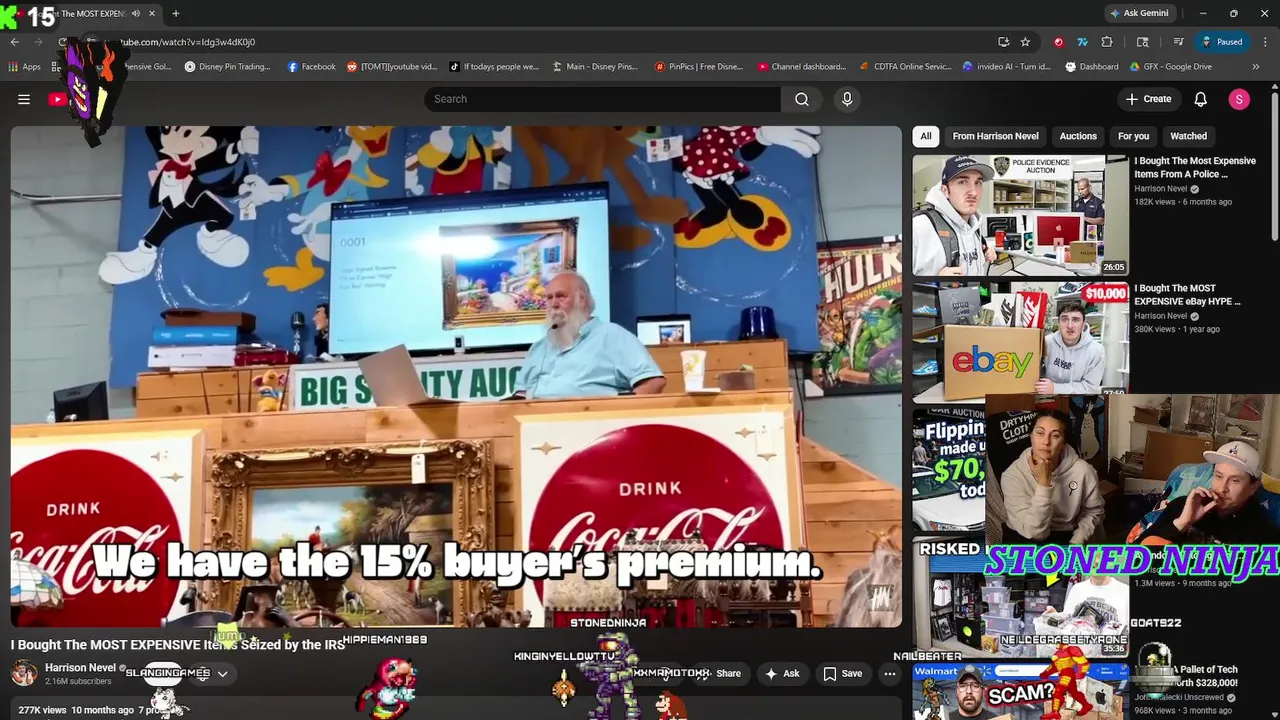The height and width of the screenshot is (720, 1280).
Task: Mute tab via speaker icon on tab
Action: tap(136, 14)
